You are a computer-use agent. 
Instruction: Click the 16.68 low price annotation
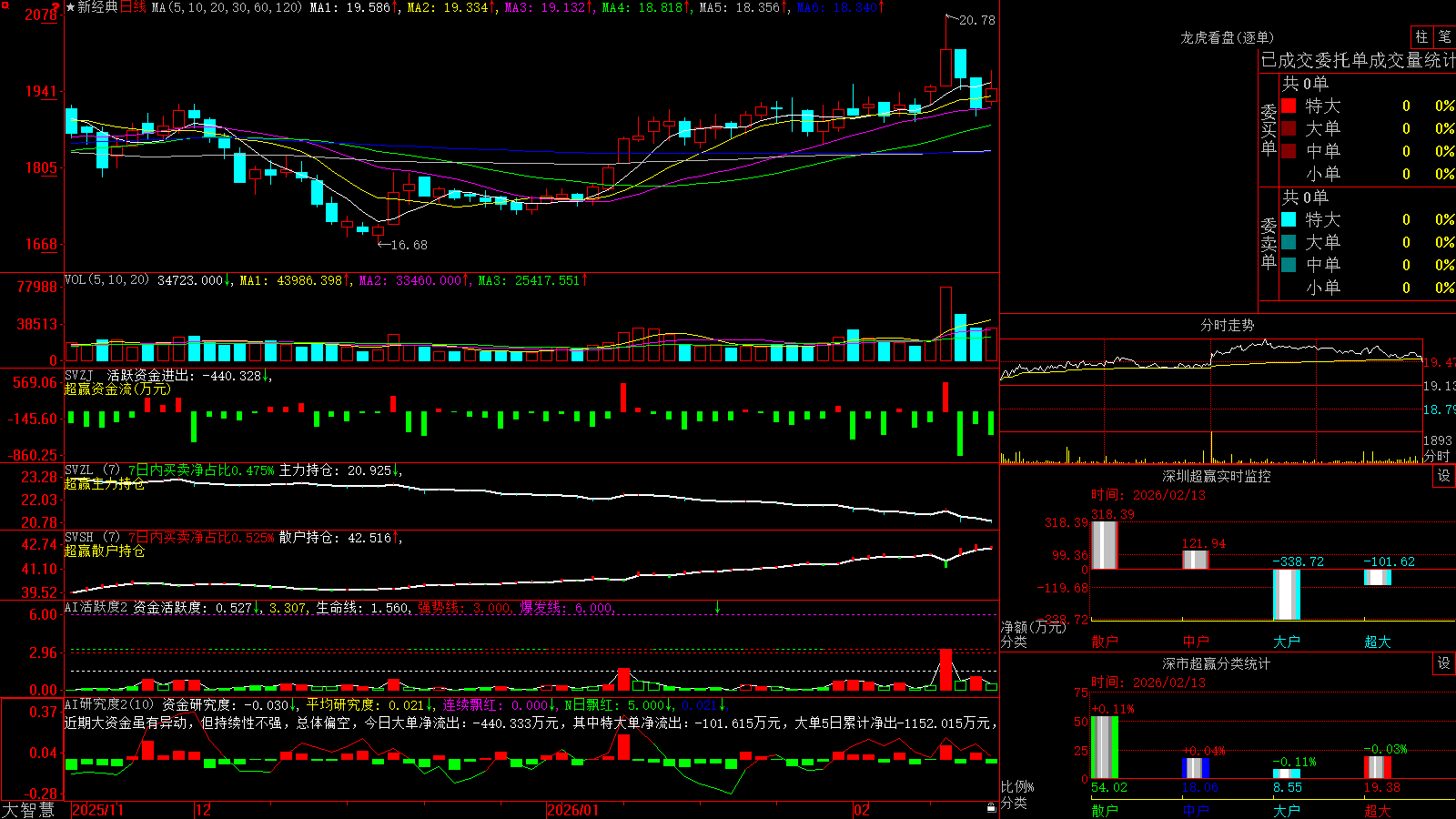[x=409, y=245]
